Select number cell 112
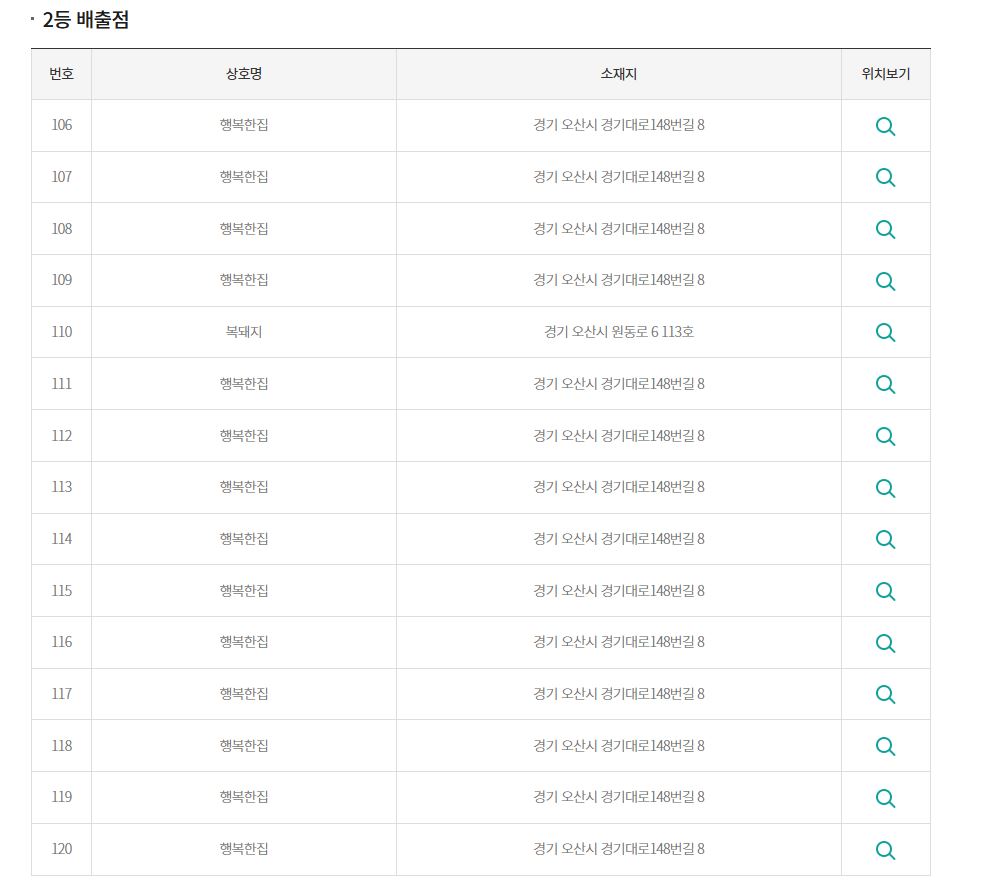 pyautogui.click(x=61, y=436)
